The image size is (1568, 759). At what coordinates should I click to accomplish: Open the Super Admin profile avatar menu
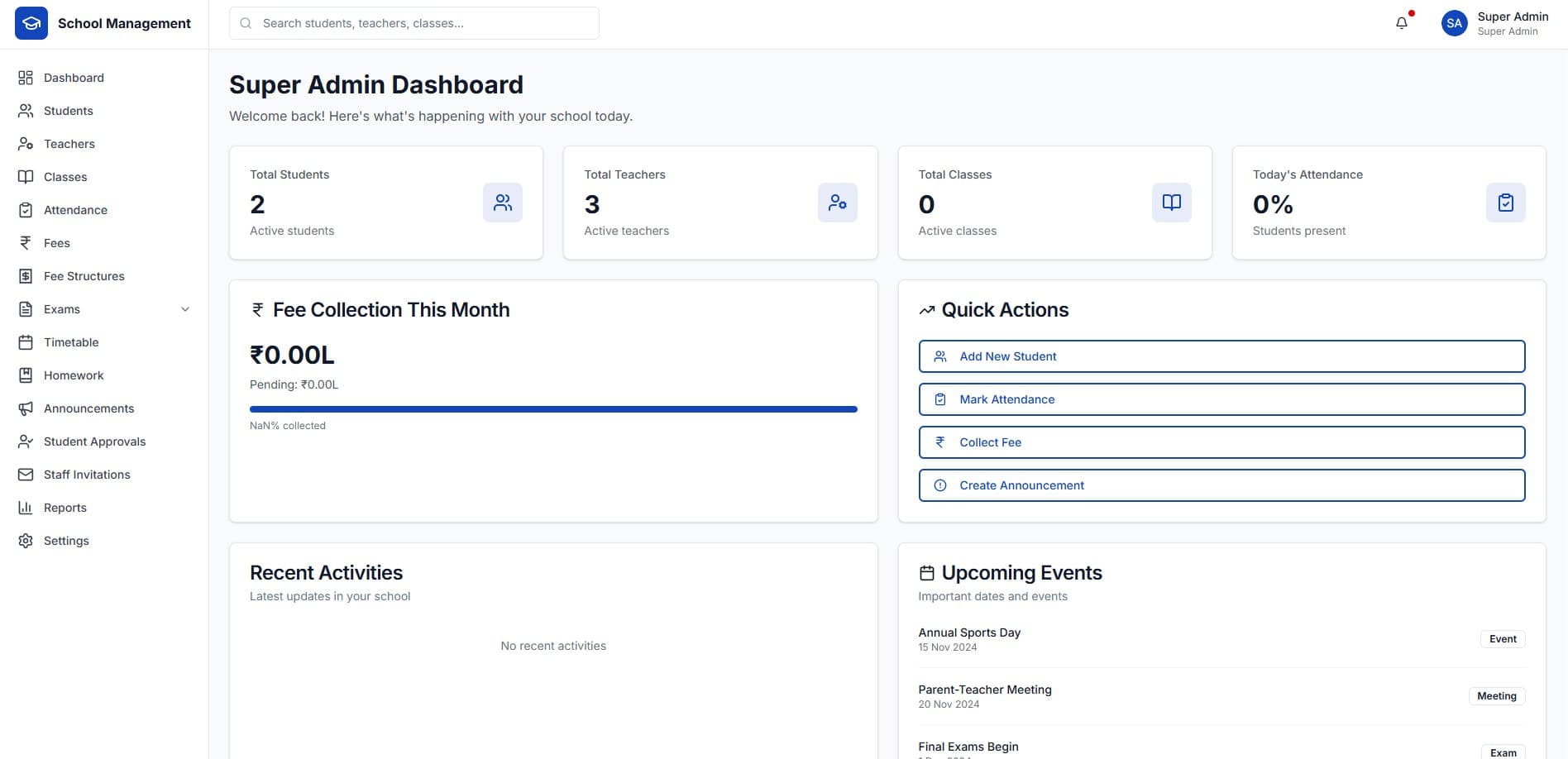1454,22
